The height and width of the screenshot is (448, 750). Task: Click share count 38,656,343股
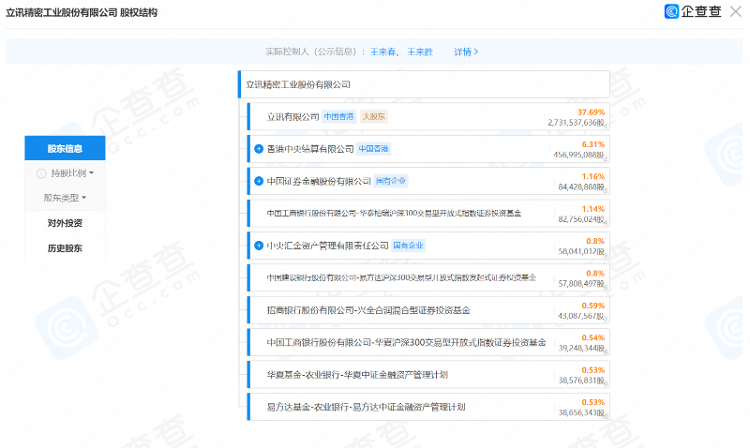[581, 413]
